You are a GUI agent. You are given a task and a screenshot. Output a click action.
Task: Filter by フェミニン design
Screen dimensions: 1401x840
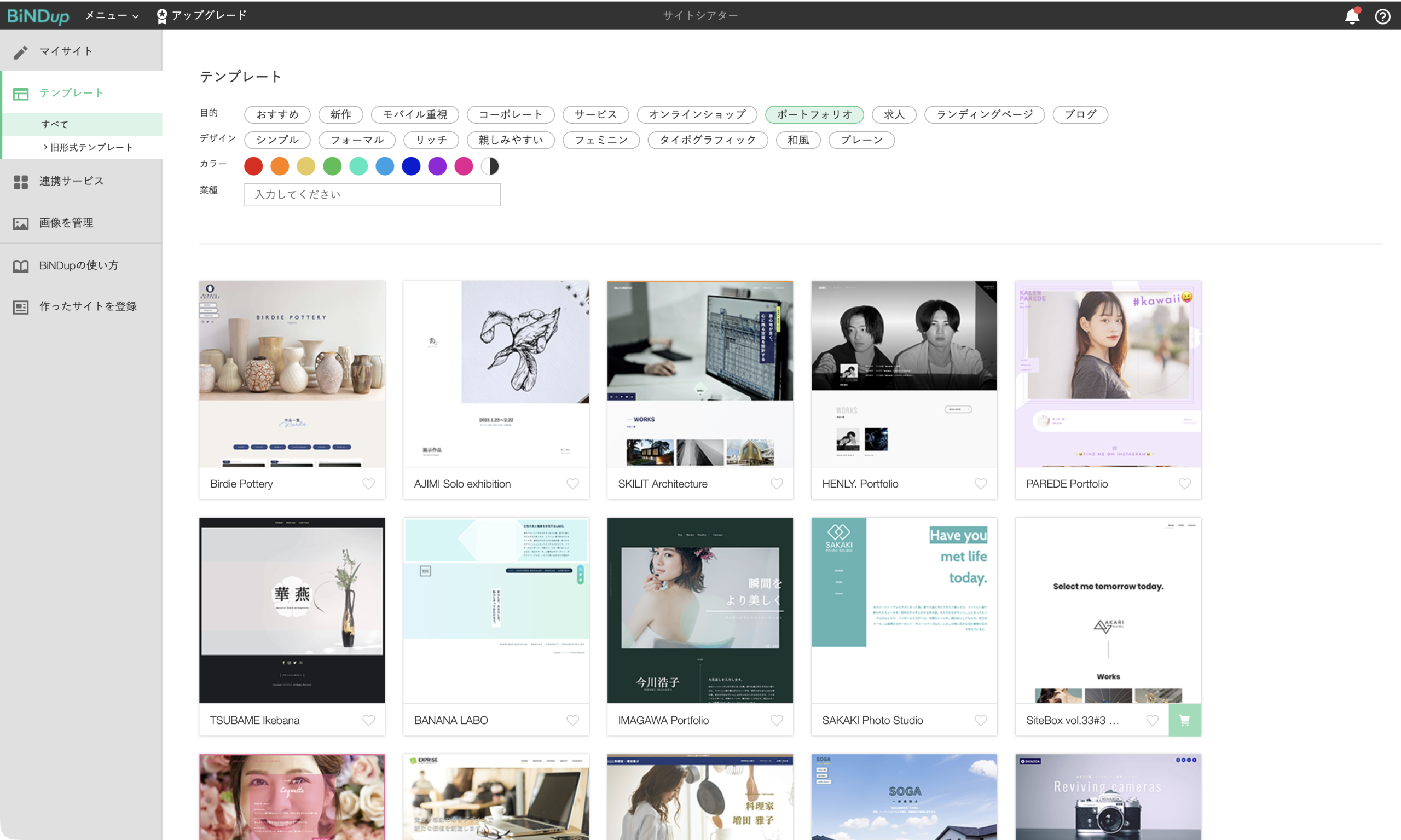601,140
